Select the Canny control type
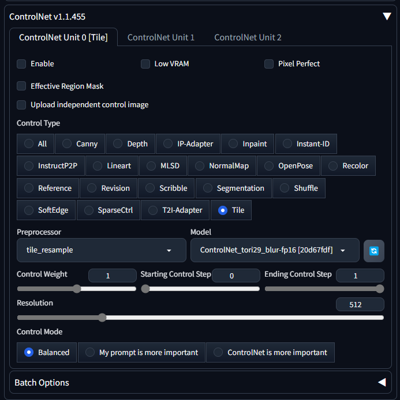 [80, 144]
